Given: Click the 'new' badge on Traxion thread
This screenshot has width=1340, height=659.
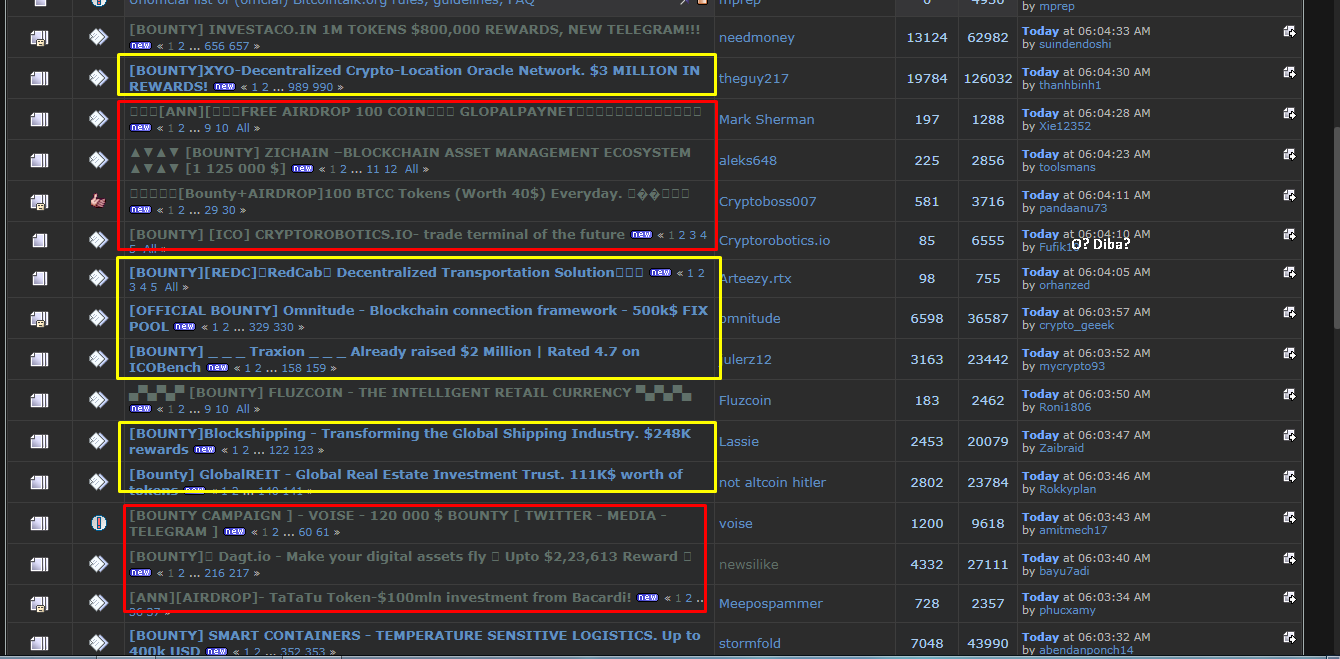Looking at the screenshot, I should (218, 368).
